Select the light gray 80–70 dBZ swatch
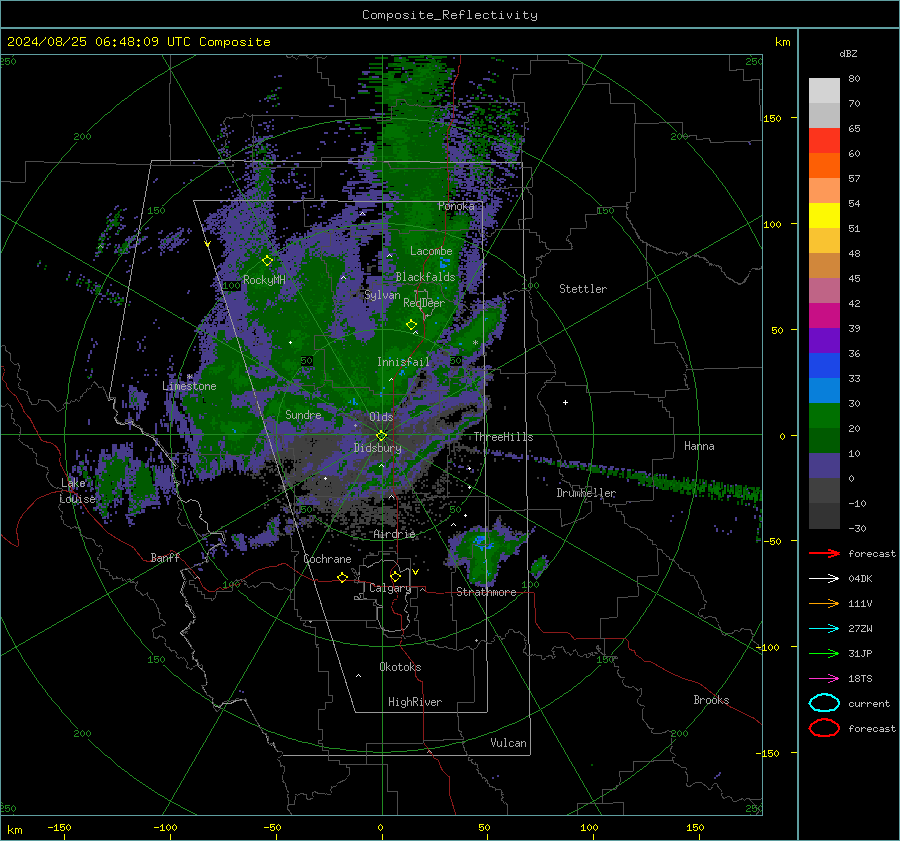This screenshot has width=900, height=841. [x=824, y=91]
